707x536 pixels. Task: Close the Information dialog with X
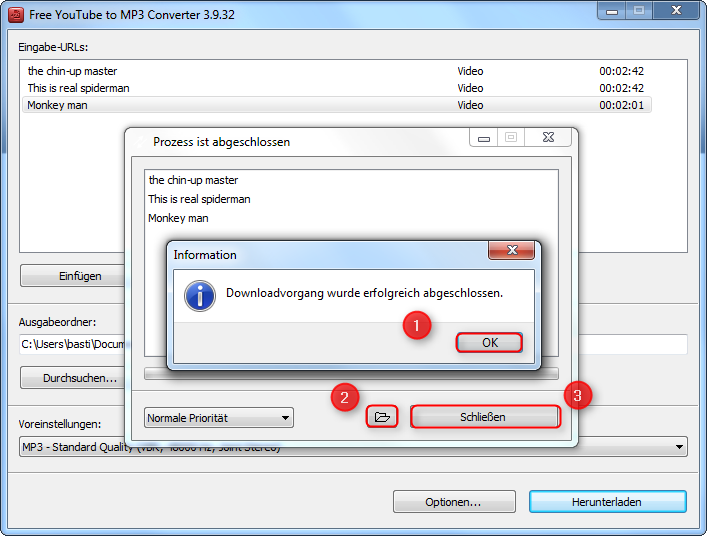click(x=512, y=250)
